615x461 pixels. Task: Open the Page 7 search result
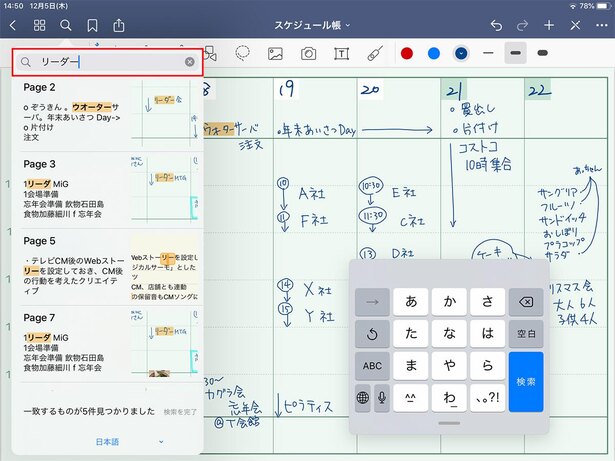pyautogui.click(x=110, y=344)
